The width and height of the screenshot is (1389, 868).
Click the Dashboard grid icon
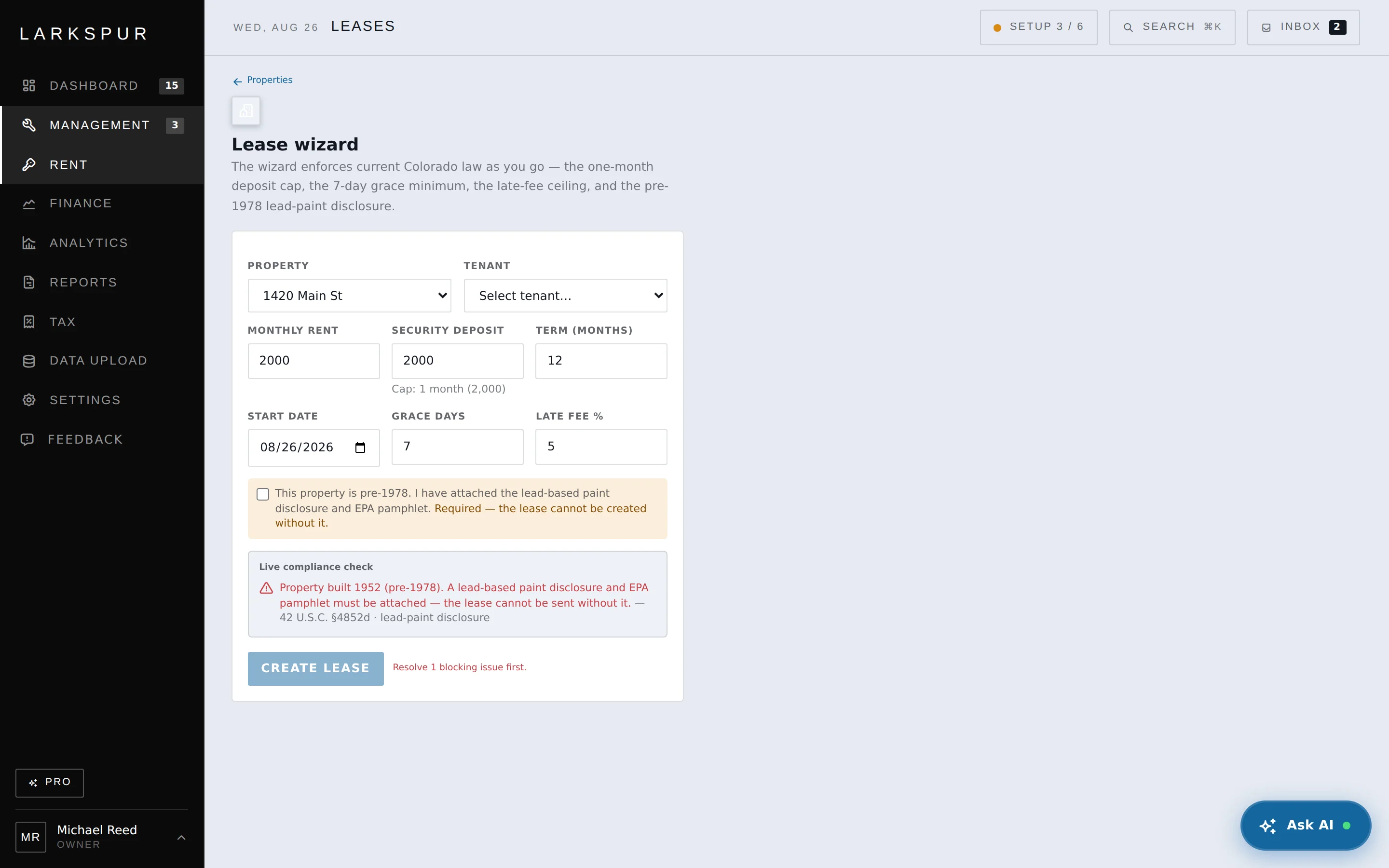point(29,85)
